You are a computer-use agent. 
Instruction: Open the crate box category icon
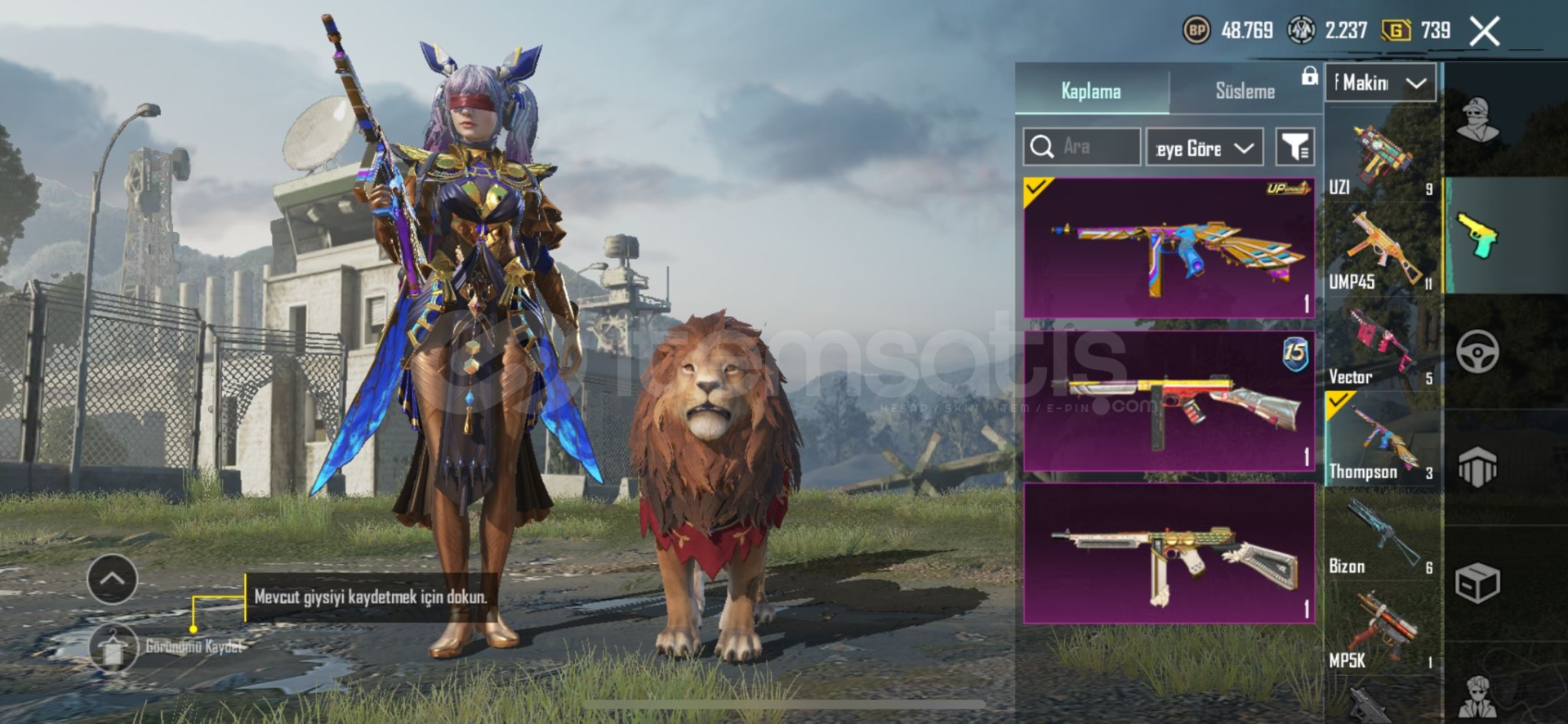[1477, 583]
